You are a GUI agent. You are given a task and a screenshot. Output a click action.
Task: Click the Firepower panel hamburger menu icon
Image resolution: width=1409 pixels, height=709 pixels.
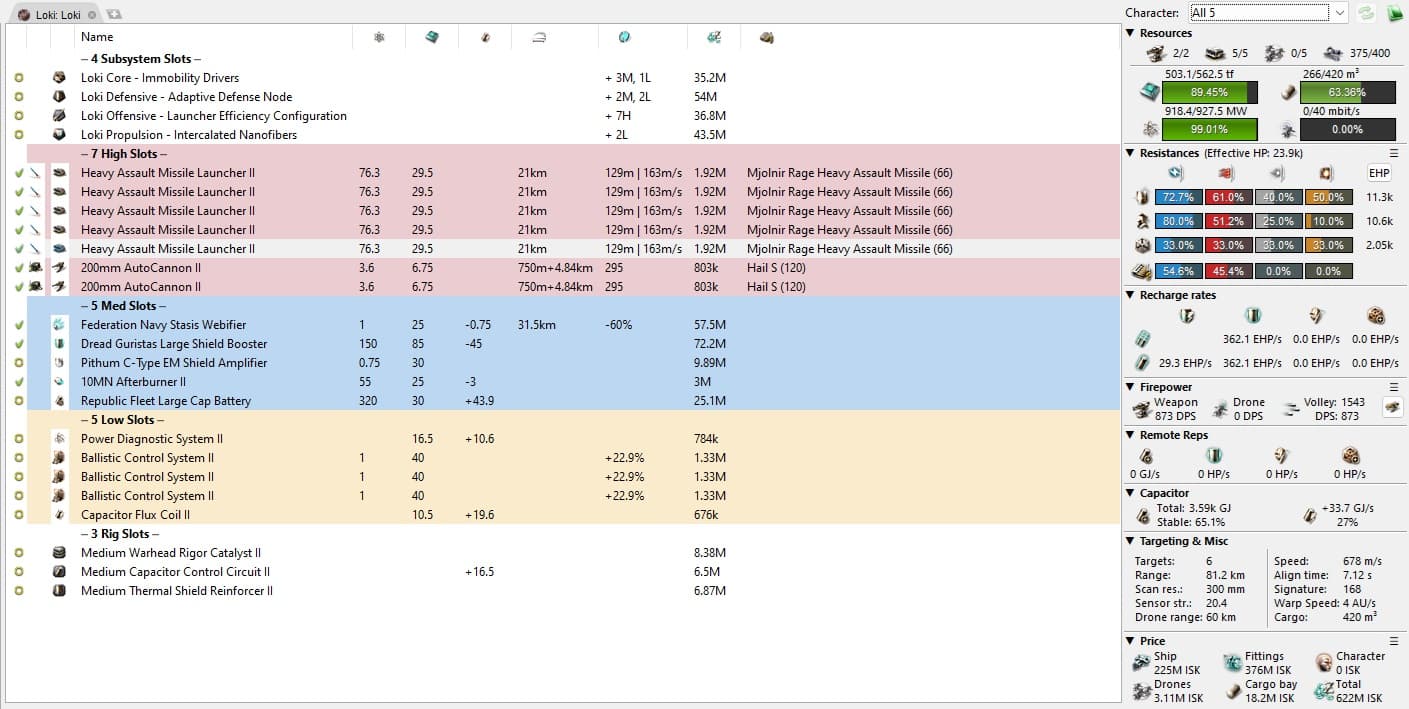tap(1394, 387)
